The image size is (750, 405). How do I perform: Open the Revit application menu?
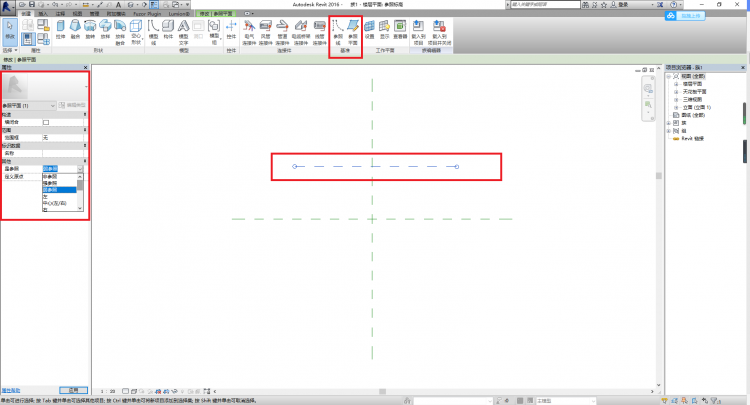pyautogui.click(x=7, y=6)
